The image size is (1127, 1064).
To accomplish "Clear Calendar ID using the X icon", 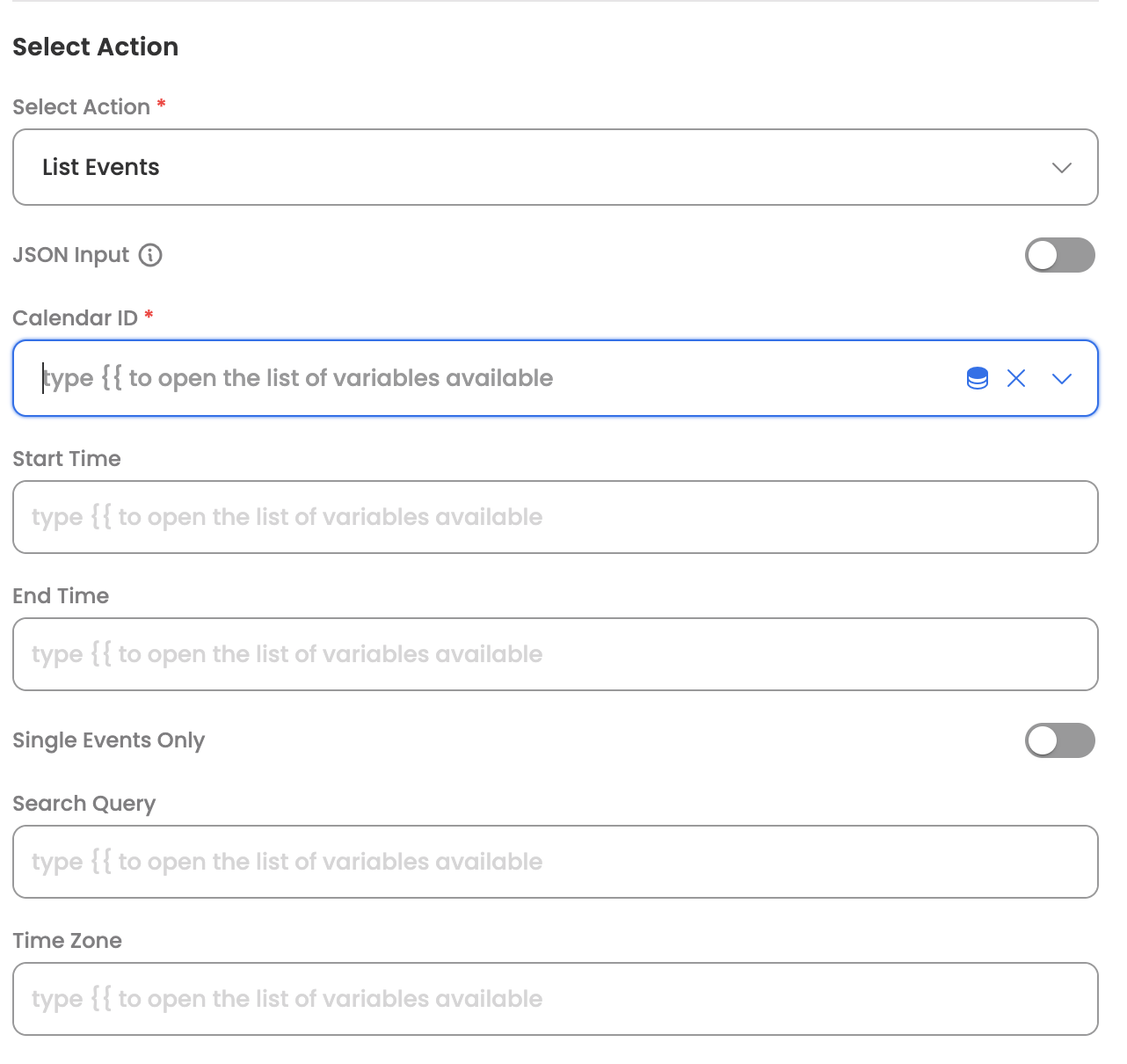I will coord(1016,378).
